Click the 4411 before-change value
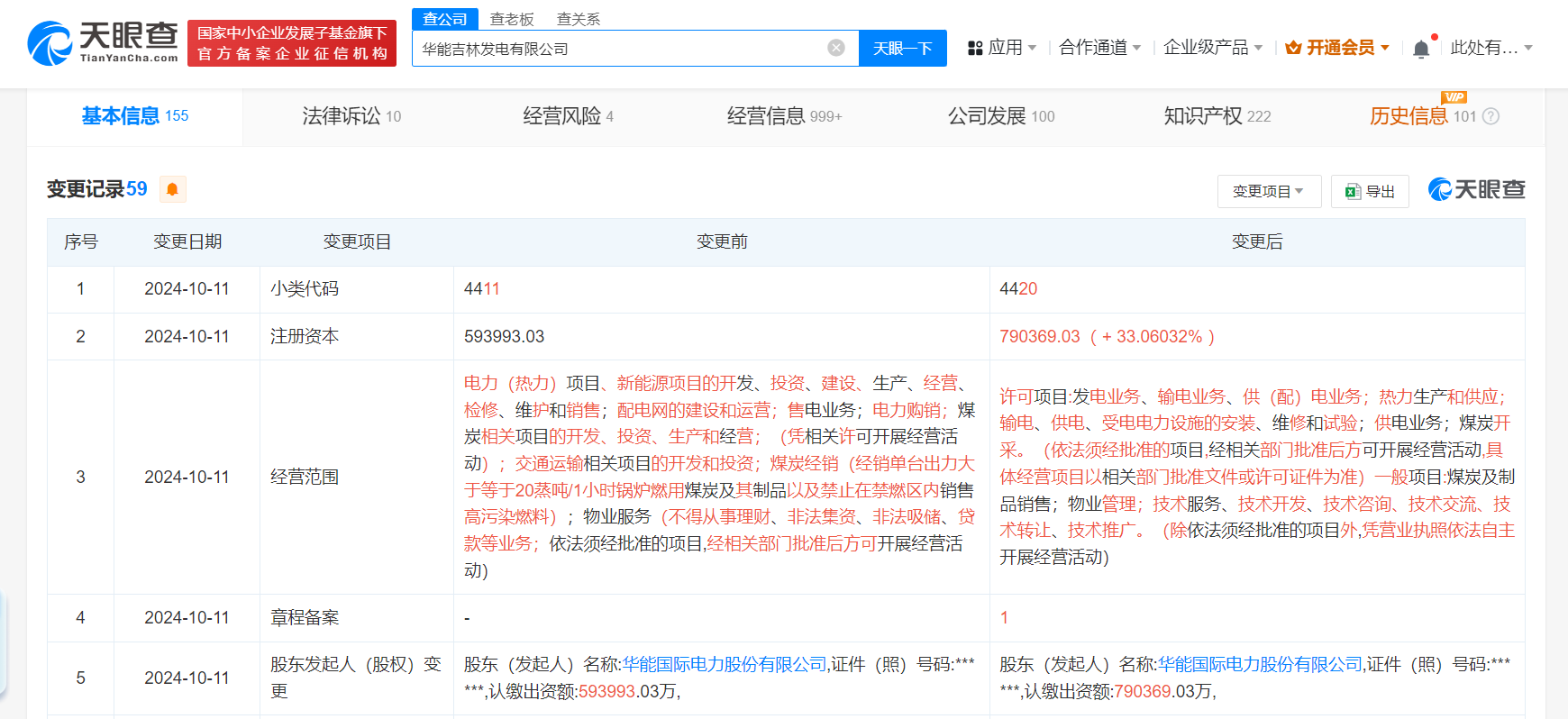 coord(482,288)
